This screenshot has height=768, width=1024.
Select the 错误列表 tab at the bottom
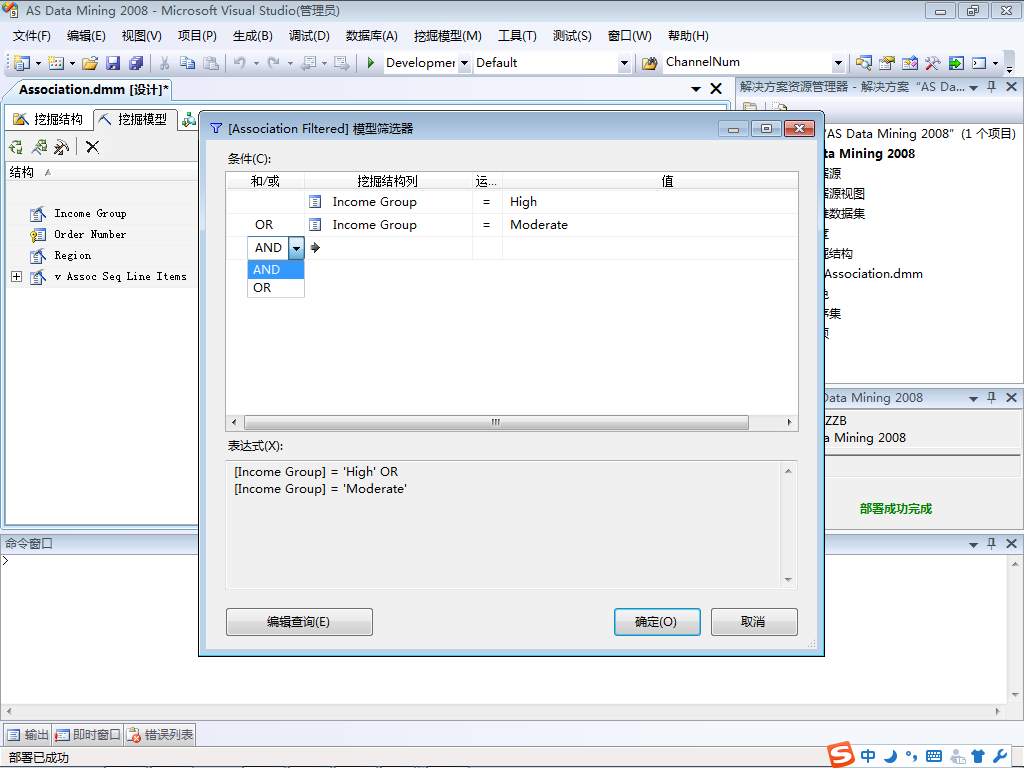pos(160,735)
